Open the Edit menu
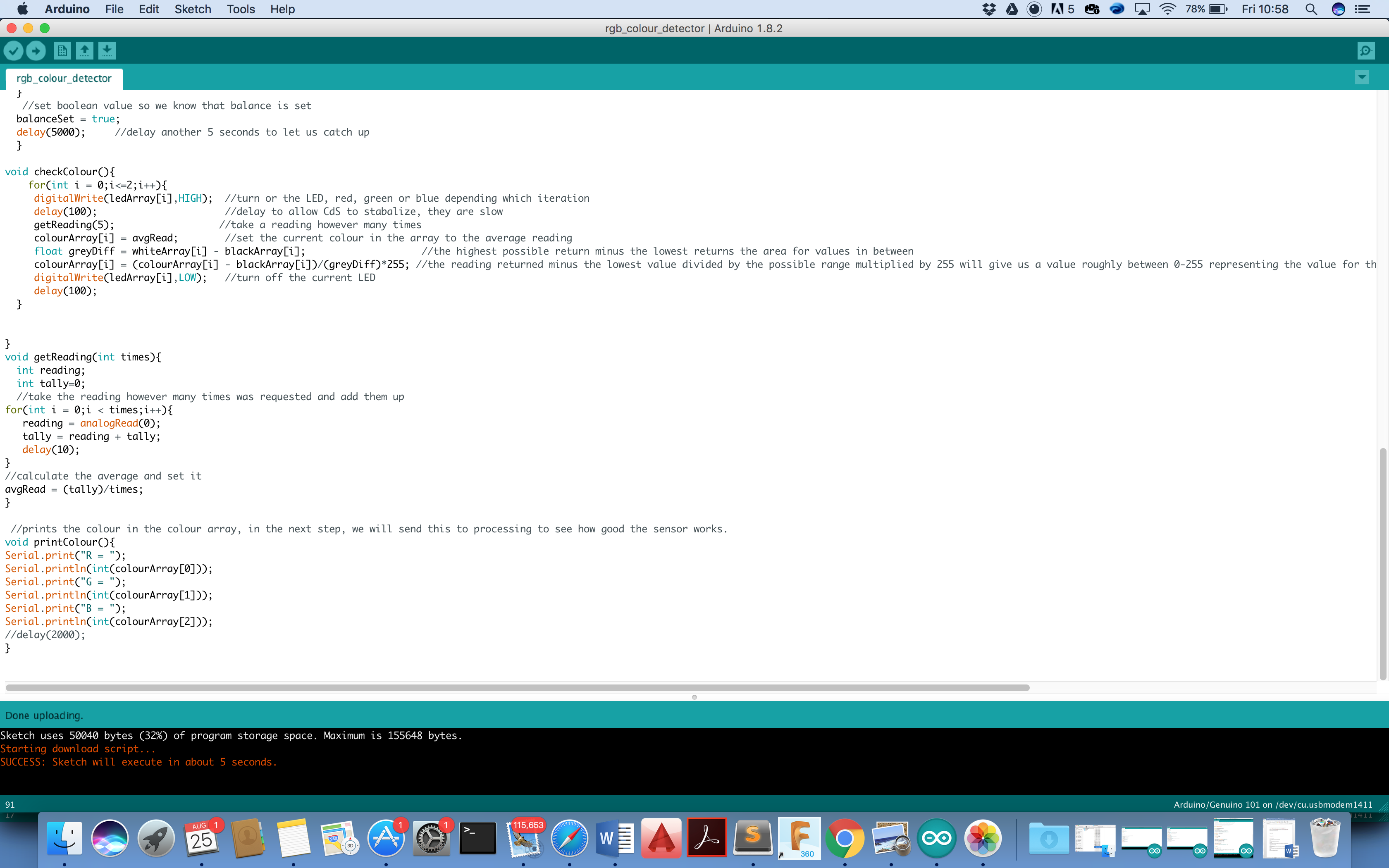This screenshot has height=868, width=1389. coord(149,9)
